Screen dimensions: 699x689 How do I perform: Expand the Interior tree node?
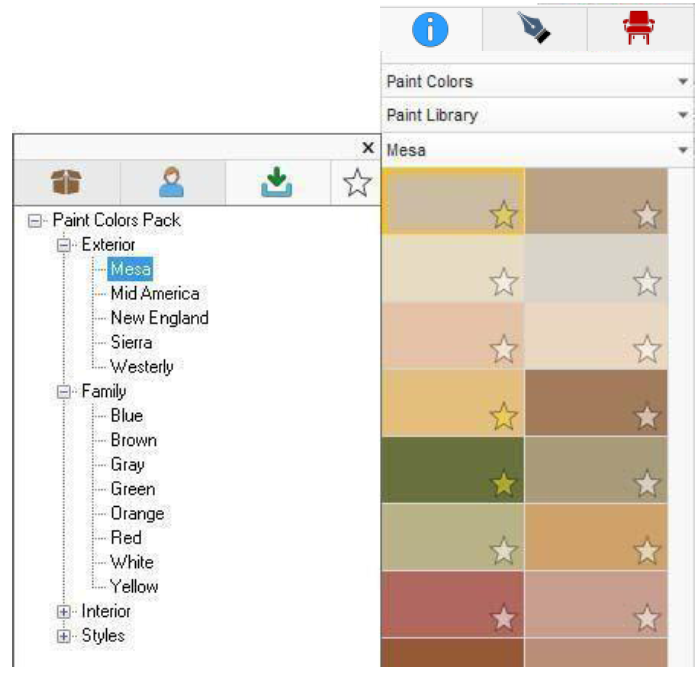click(63, 612)
